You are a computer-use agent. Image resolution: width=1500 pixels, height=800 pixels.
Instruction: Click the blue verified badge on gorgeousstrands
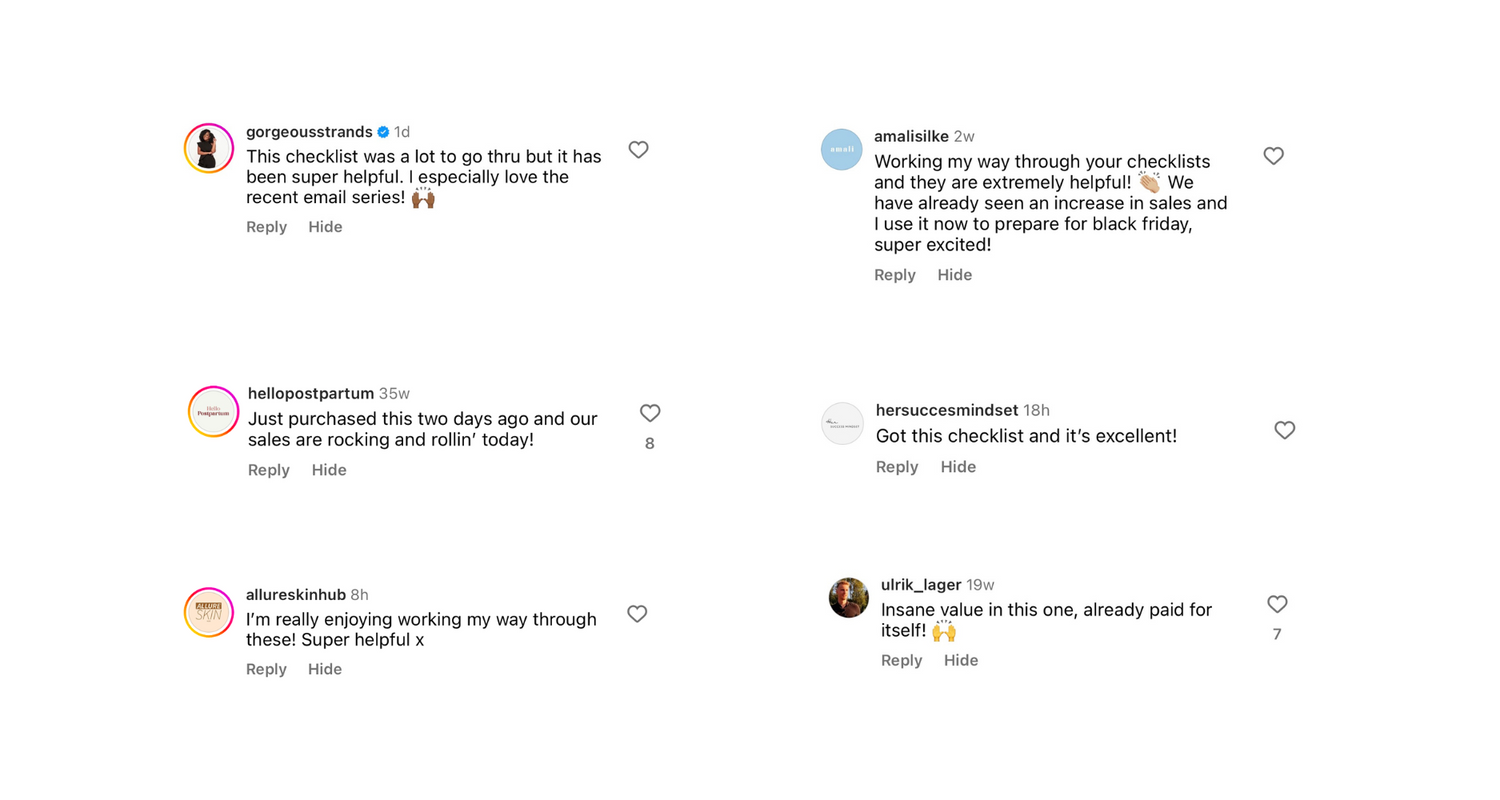click(x=383, y=132)
